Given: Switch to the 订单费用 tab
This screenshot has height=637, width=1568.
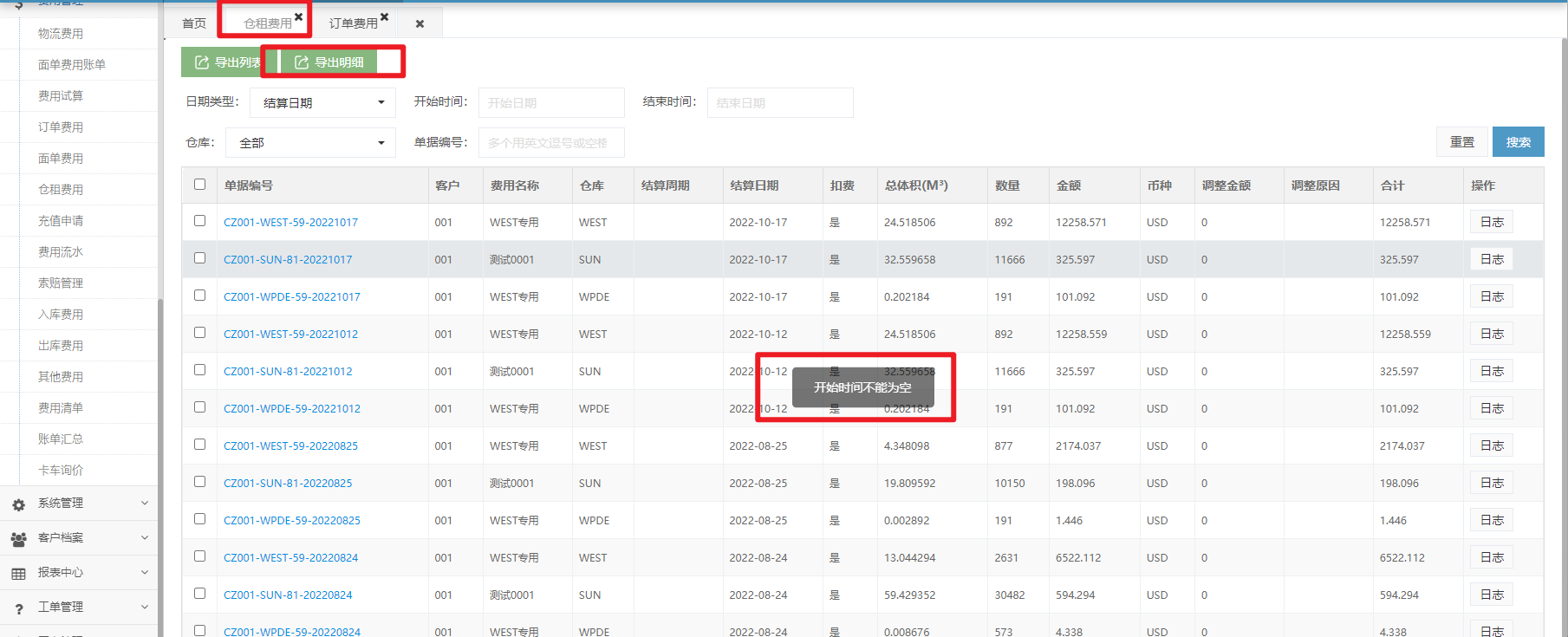Looking at the screenshot, I should (x=353, y=23).
